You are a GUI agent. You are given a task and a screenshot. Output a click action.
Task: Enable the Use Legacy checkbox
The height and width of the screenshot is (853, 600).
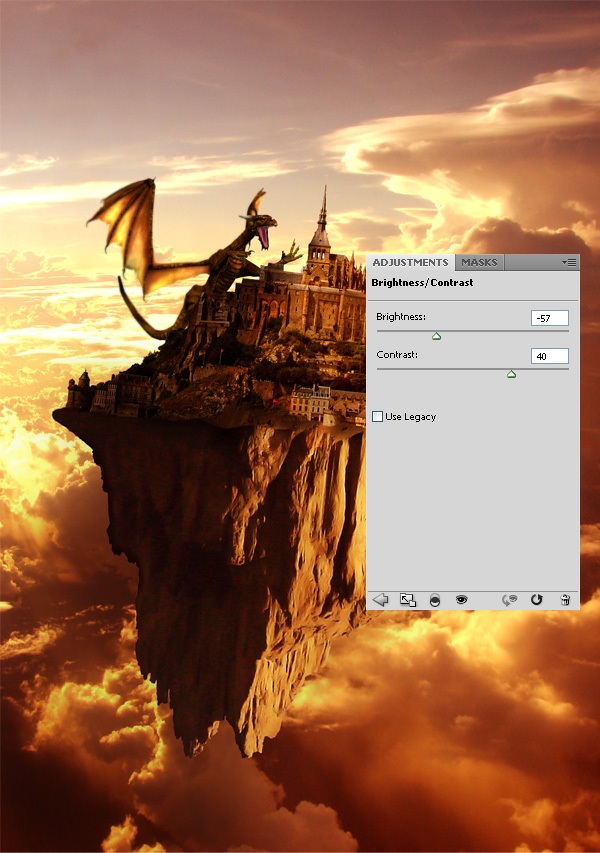pyautogui.click(x=378, y=417)
